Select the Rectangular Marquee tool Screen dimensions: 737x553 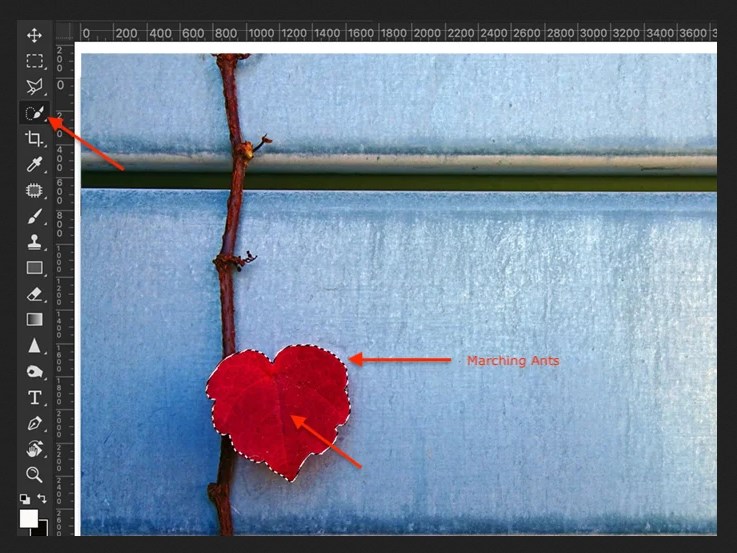pyautogui.click(x=34, y=61)
